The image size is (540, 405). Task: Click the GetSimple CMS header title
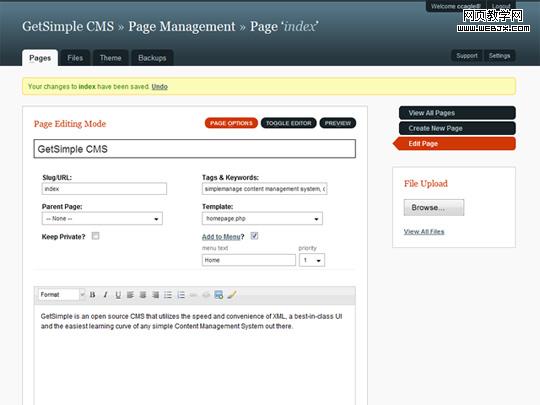pos(68,27)
